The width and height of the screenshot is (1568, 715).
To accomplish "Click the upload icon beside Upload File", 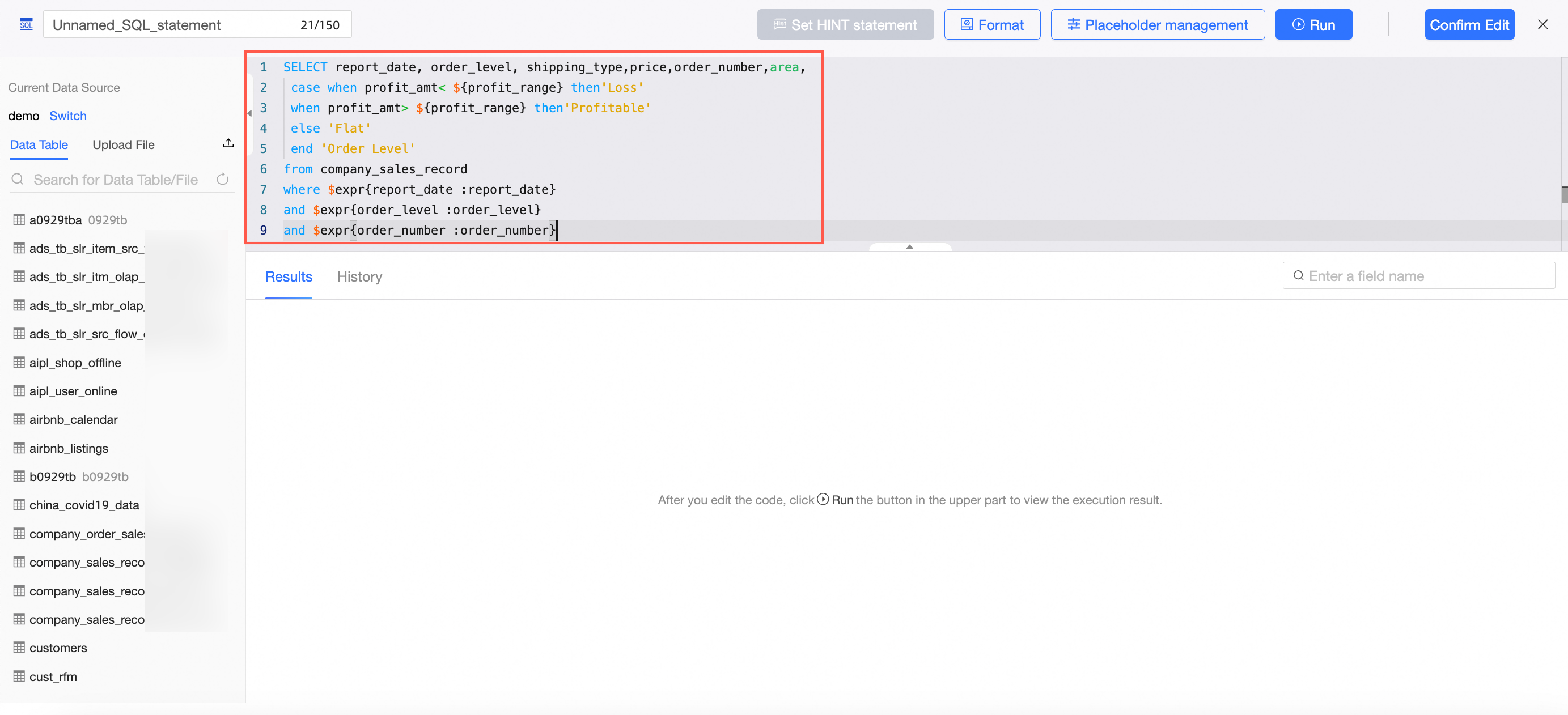I will click(228, 143).
